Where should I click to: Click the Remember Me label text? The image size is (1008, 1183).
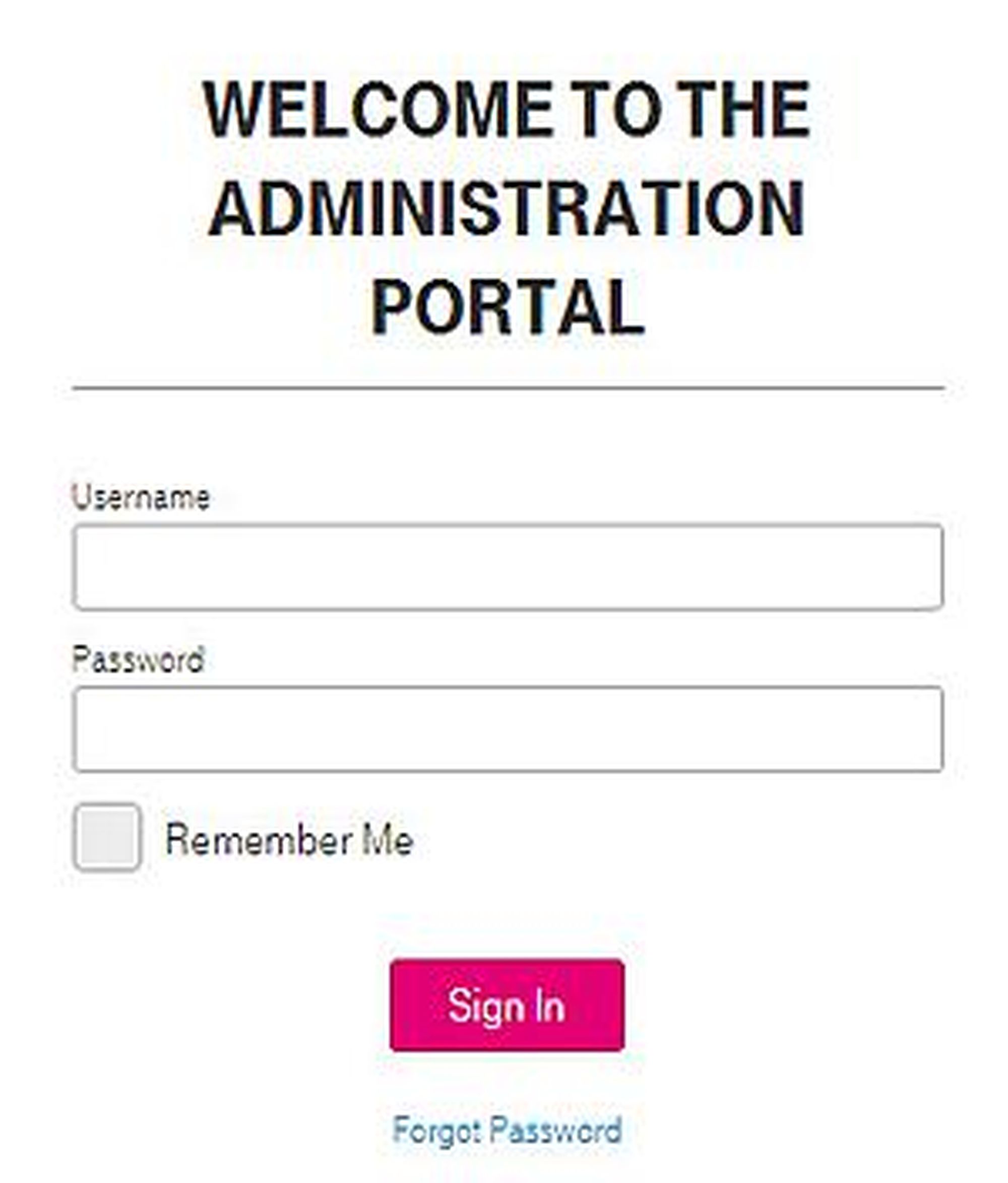[289, 840]
